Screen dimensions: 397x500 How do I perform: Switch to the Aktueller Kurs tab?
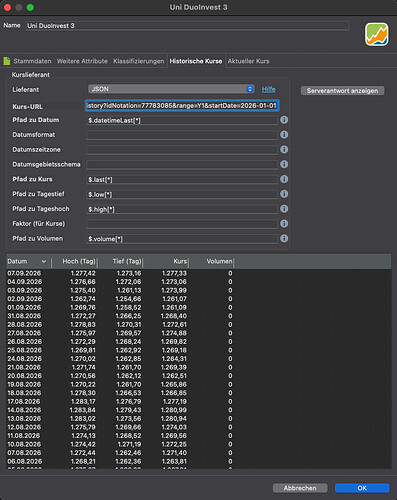pyautogui.click(x=248, y=61)
